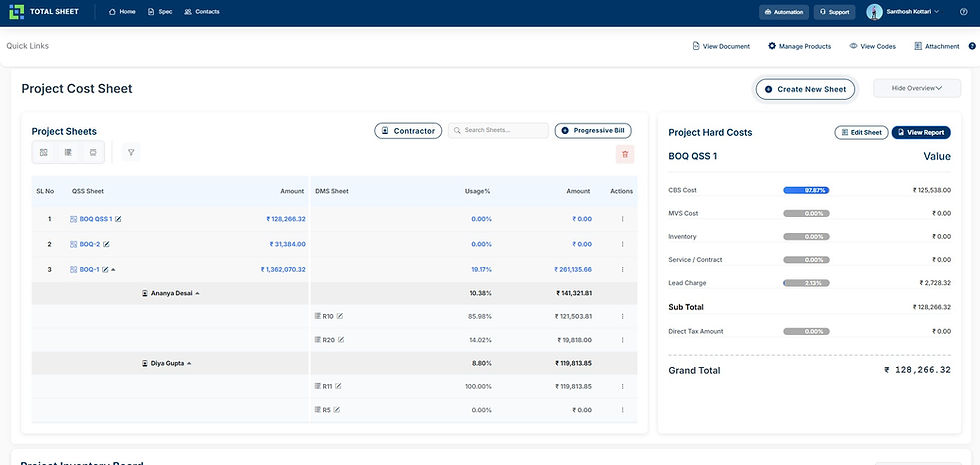This screenshot has height=465, width=980.
Task: Click View Report button
Action: pos(921,132)
